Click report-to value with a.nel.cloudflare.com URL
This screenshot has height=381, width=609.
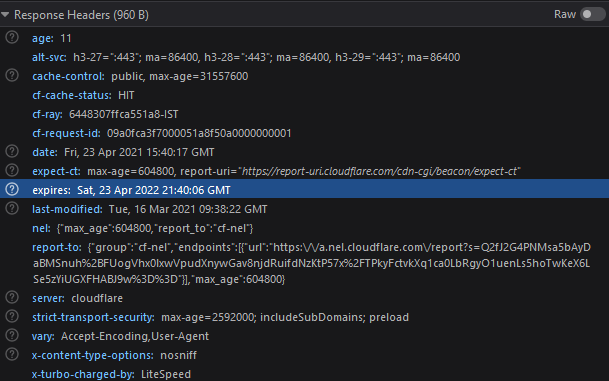point(312,263)
